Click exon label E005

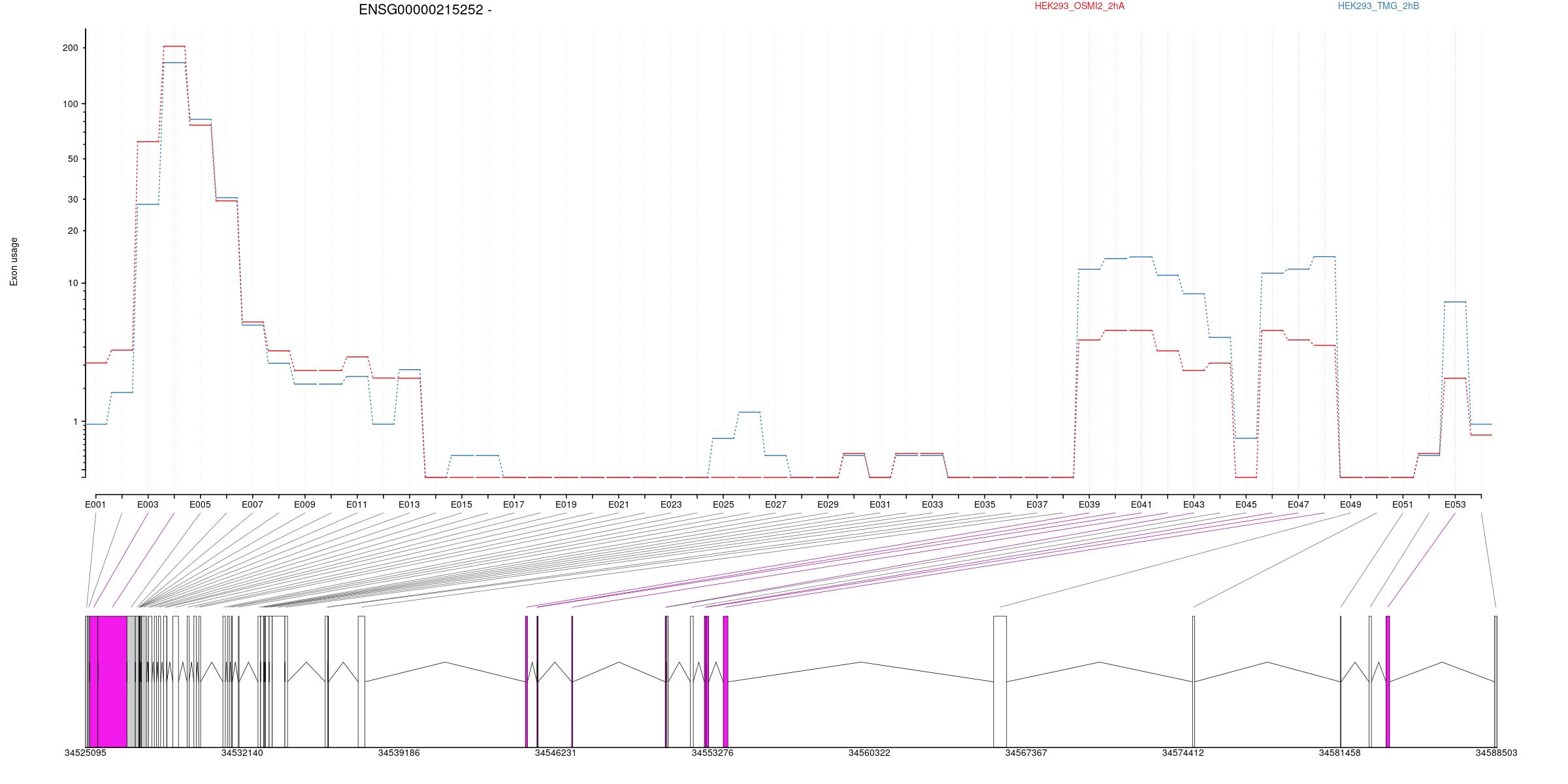pyautogui.click(x=200, y=504)
